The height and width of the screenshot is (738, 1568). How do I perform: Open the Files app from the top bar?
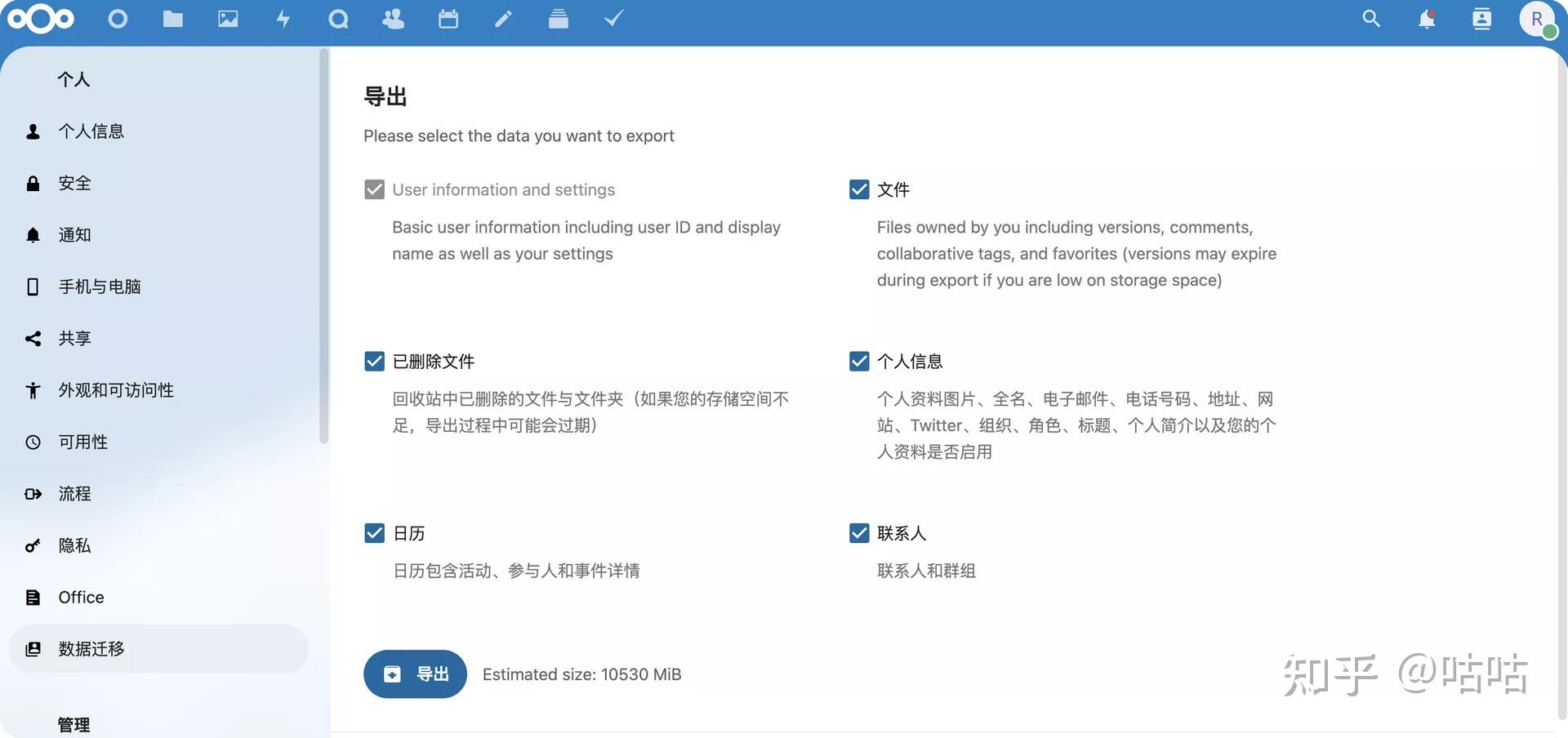(172, 18)
